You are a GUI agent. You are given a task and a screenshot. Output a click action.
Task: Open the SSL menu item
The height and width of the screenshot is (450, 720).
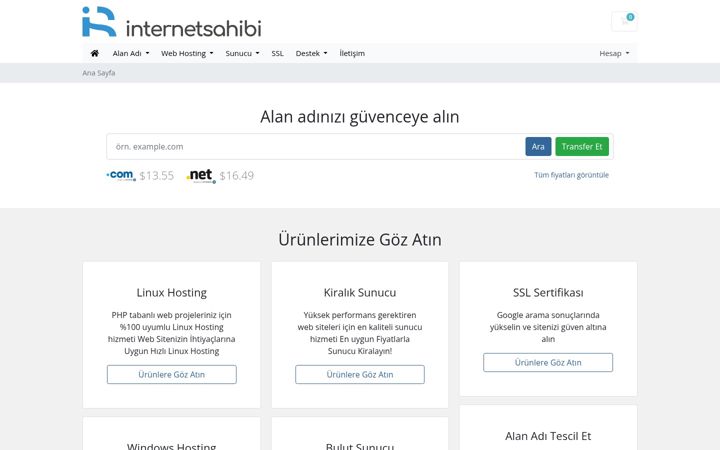coord(277,53)
